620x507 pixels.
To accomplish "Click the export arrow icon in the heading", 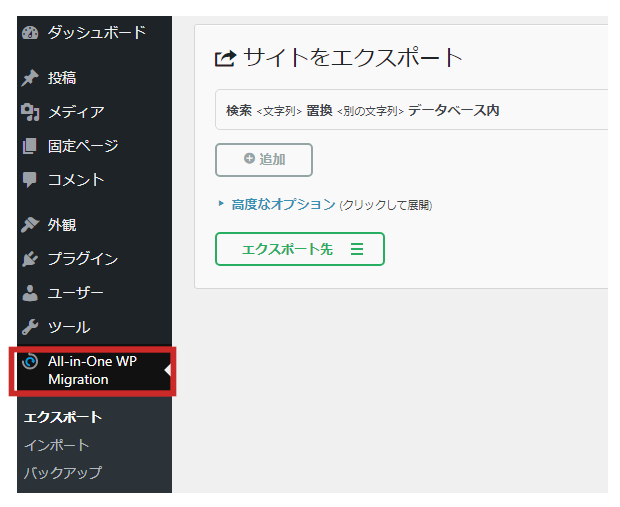I will [x=225, y=59].
